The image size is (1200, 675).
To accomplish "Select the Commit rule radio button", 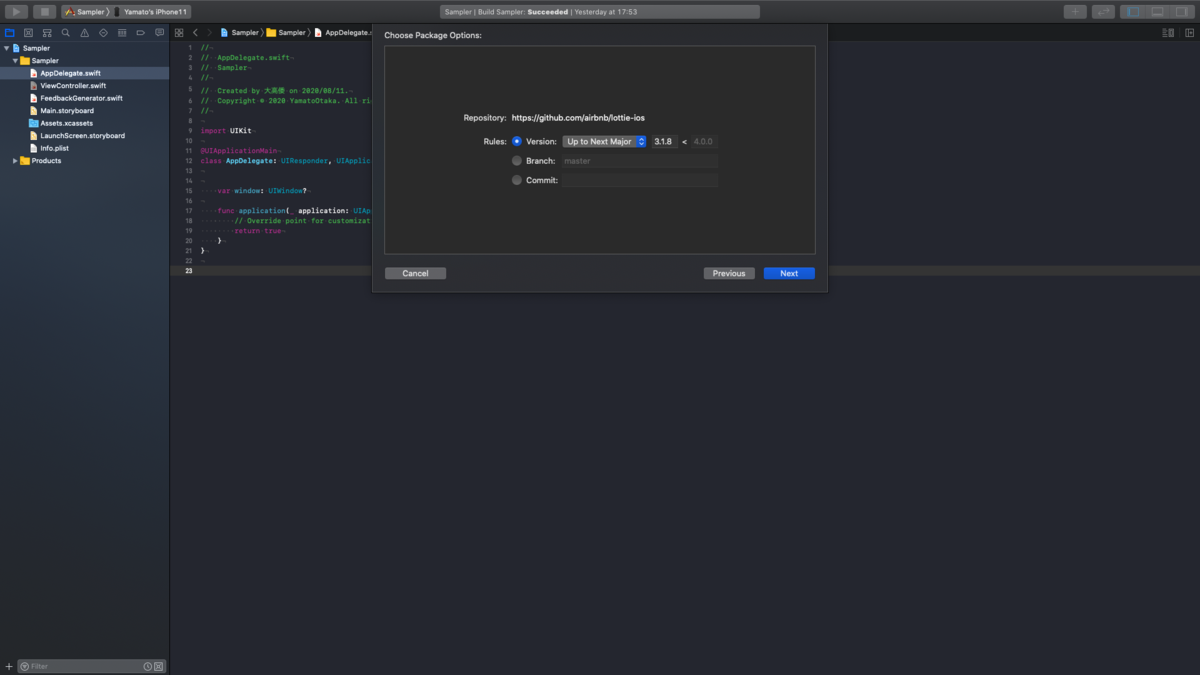I will [517, 180].
